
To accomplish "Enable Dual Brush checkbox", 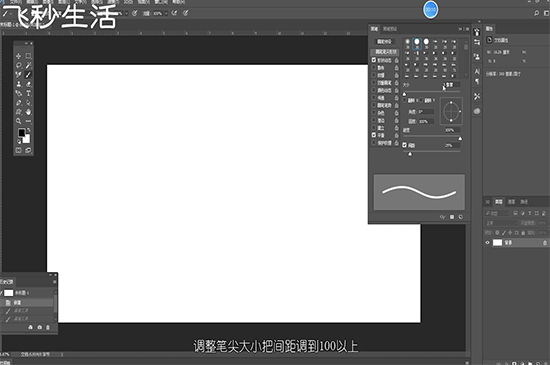I will pyautogui.click(x=374, y=83).
